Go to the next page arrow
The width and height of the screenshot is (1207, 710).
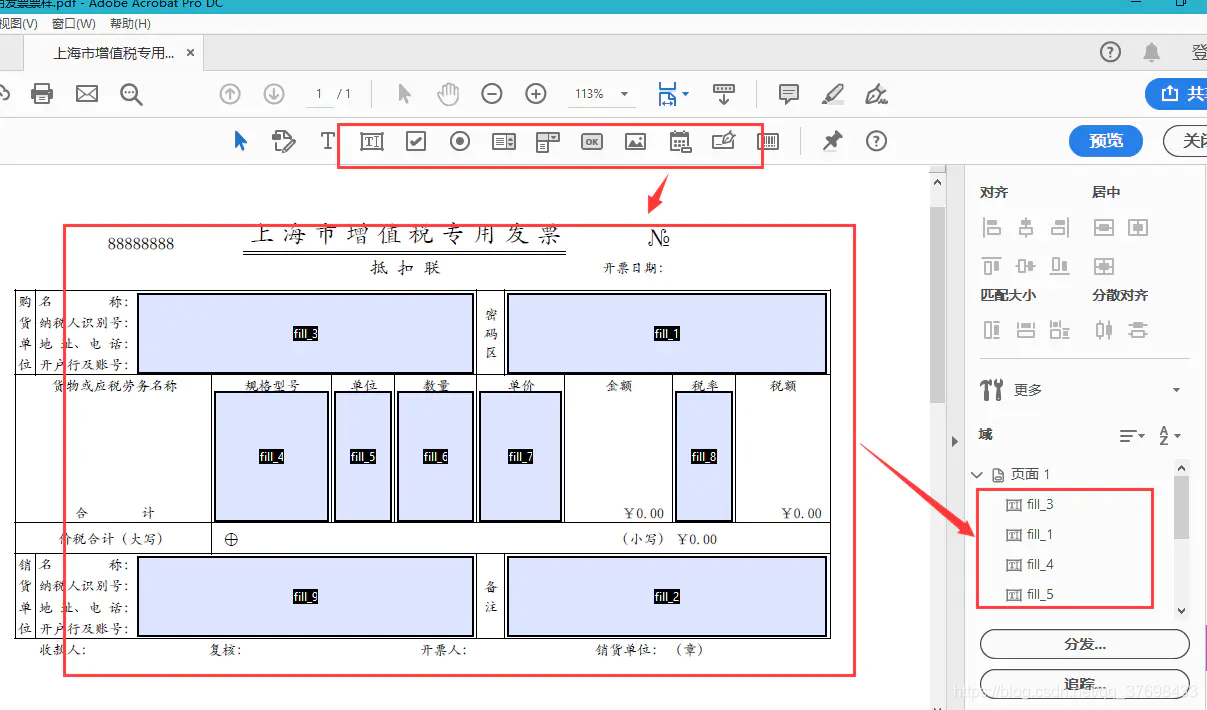pos(274,94)
